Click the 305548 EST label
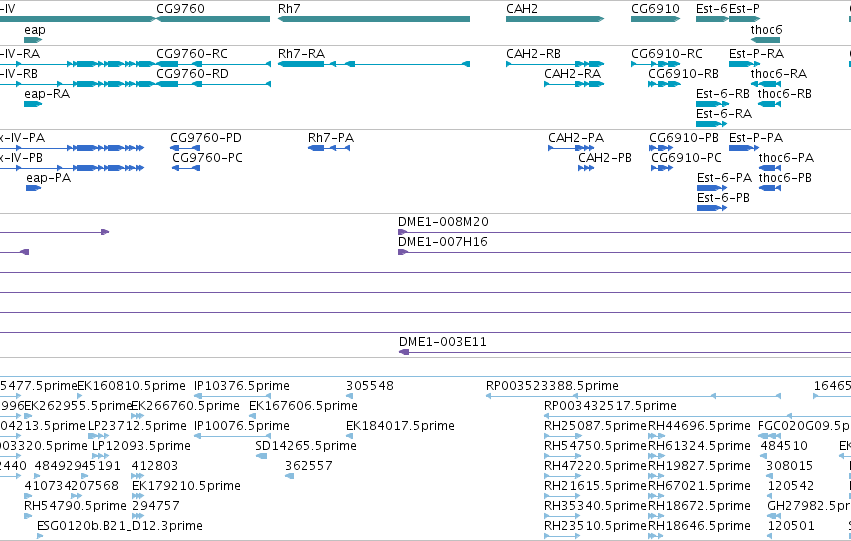The height and width of the screenshot is (541, 851). [370, 386]
